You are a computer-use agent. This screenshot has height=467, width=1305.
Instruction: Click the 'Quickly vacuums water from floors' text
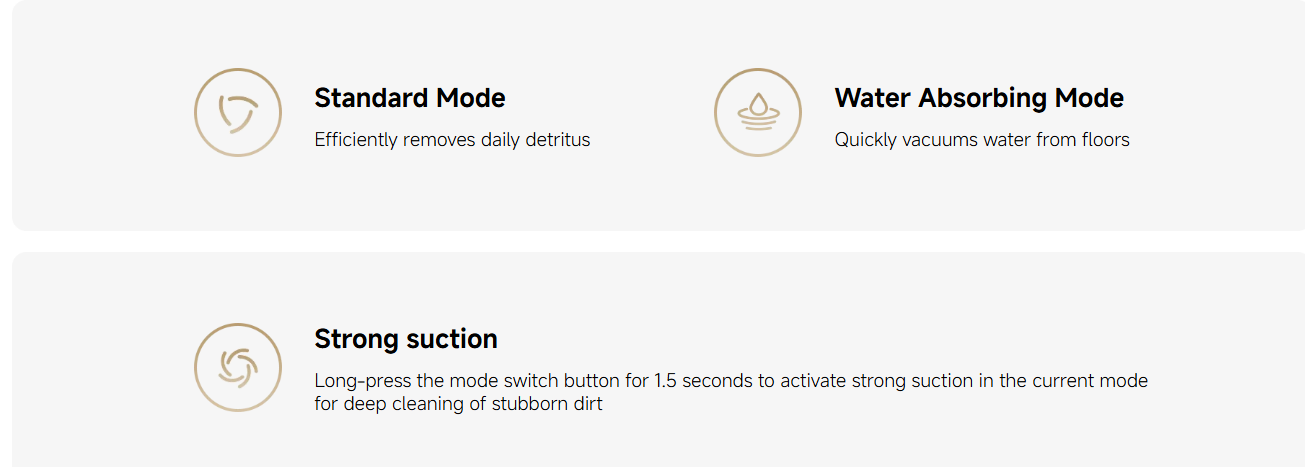[982, 140]
